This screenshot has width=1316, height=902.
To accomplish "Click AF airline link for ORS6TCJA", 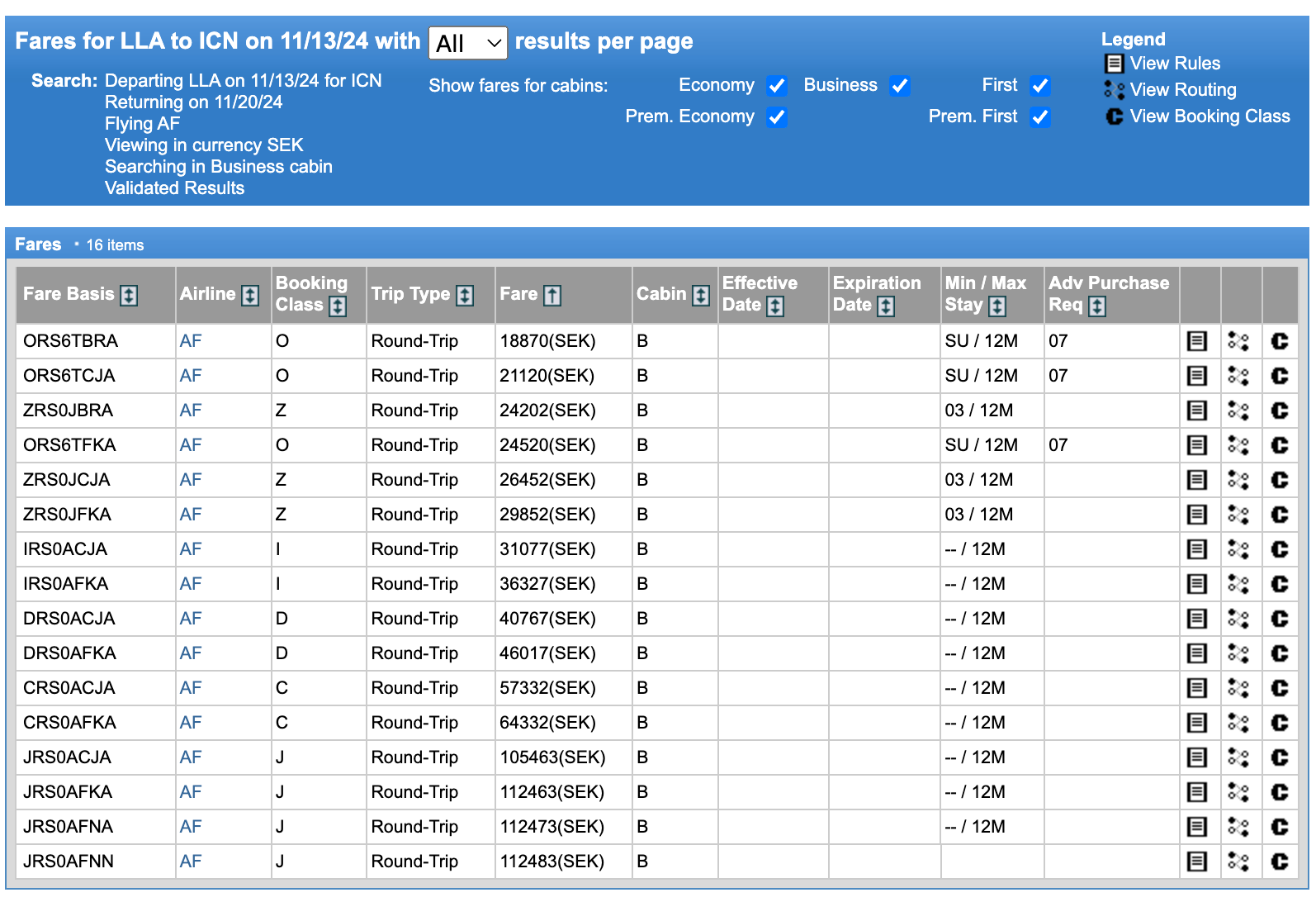I will tap(191, 376).
